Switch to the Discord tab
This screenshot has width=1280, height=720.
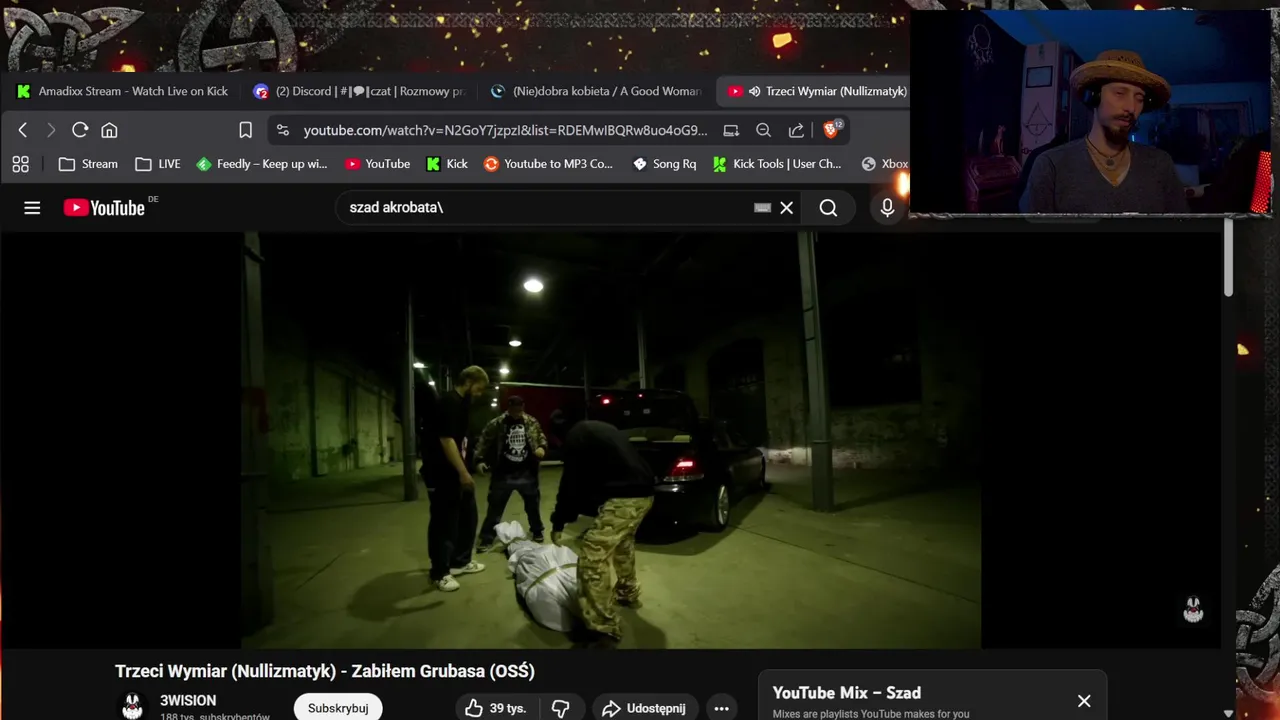[359, 91]
